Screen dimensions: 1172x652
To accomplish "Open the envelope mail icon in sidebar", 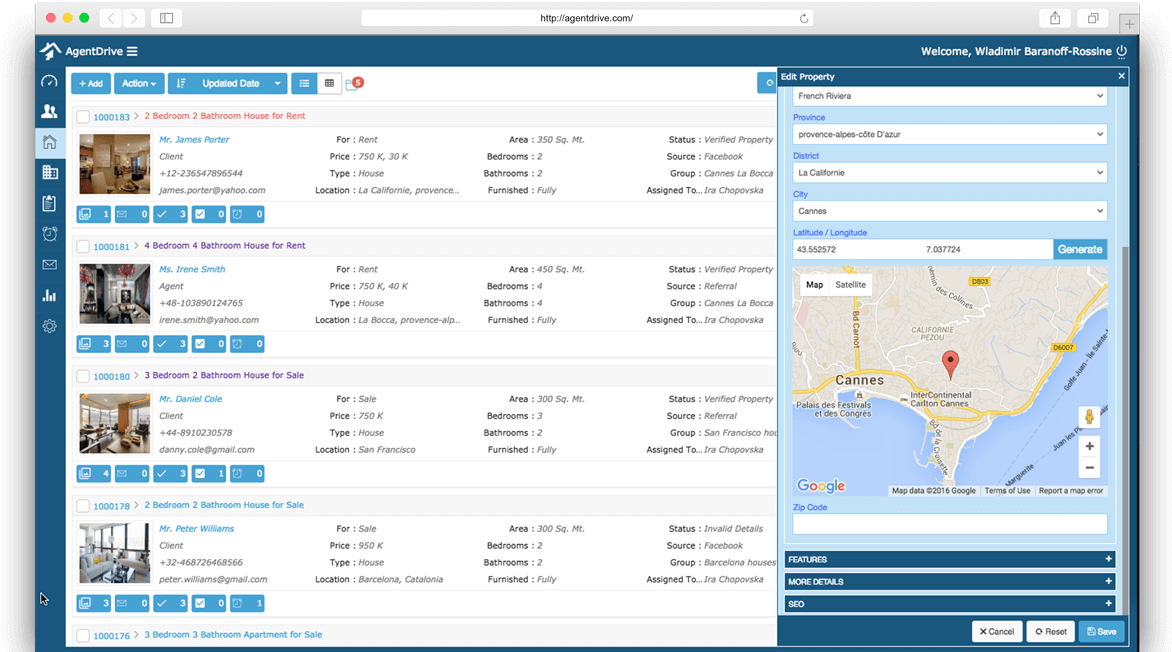I will coord(49,264).
